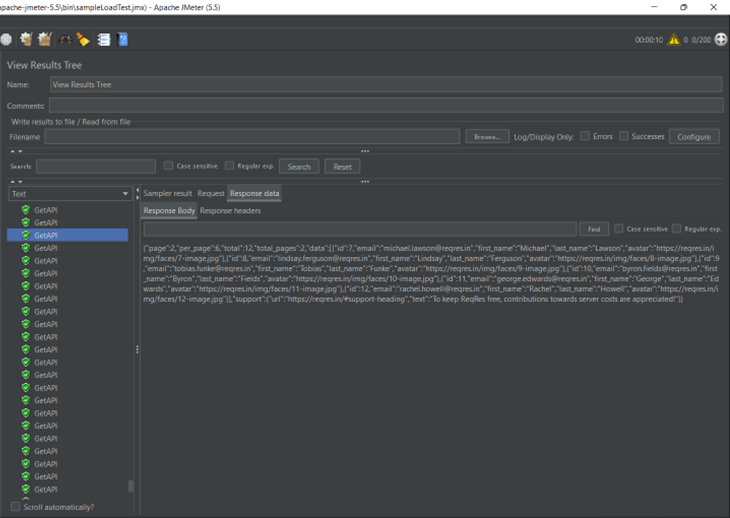Click the grey Shutdown octagon toolbar icon
Screen dimensions: 730x518
coord(6,40)
